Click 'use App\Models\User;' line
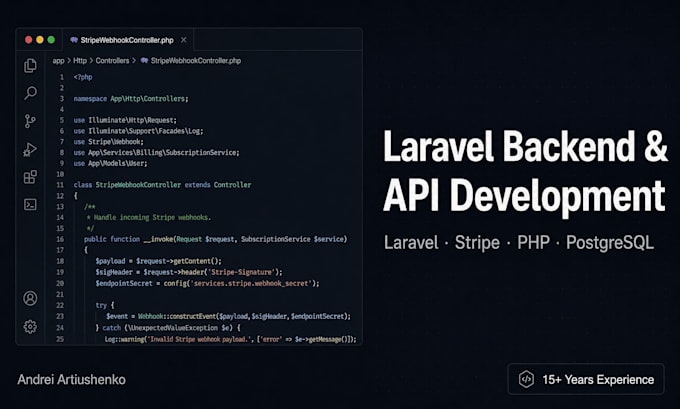 [x=111, y=164]
